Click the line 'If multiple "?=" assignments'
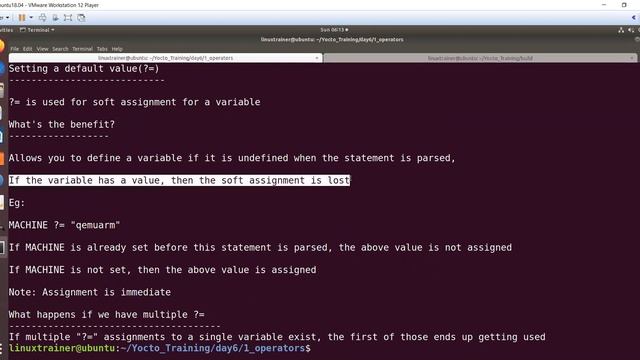 [277, 337]
